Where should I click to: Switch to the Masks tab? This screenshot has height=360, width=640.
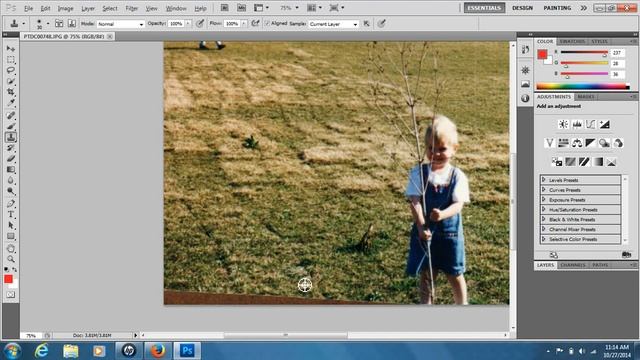(586, 97)
